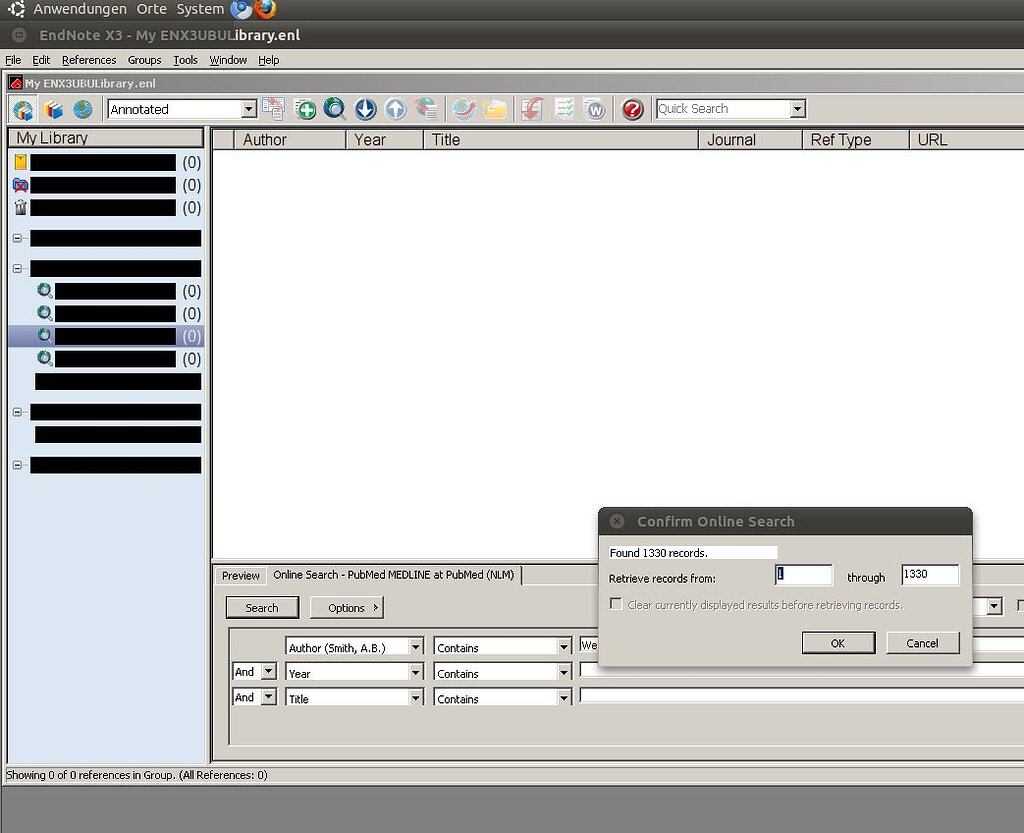This screenshot has width=1024, height=833.
Task: Create a New Reference with the green plus icon
Action: coord(304,109)
